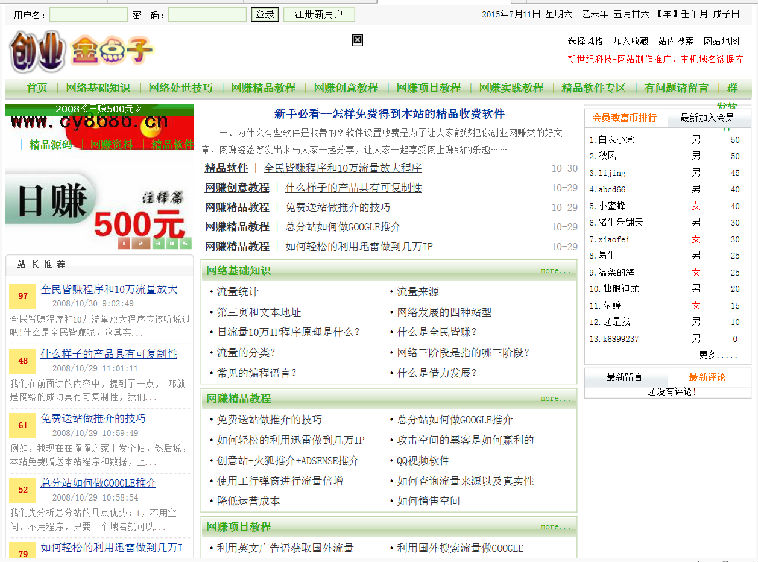758x562 pixels.
Task: Open the 什么是潜力发展? article link
Action: pos(437,373)
